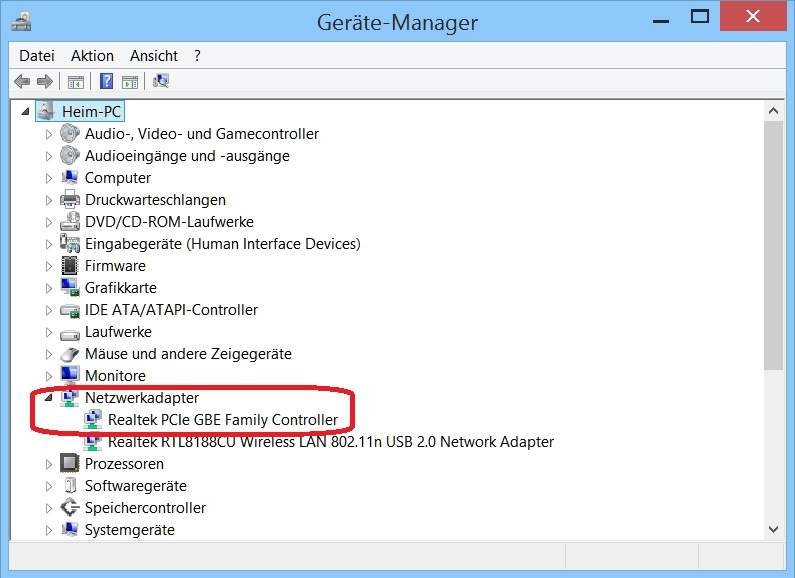This screenshot has width=795, height=578.
Task: Open the Datei menu
Action: [37, 56]
